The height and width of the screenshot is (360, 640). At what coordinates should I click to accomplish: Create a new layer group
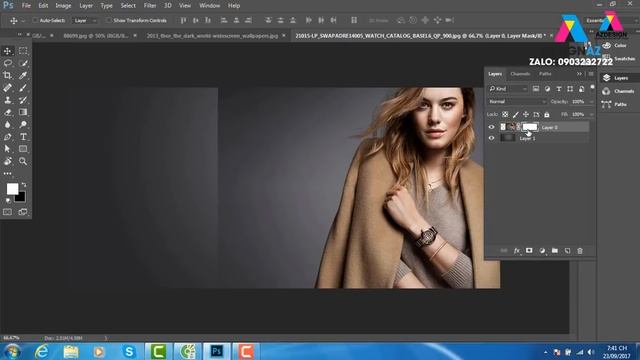pyautogui.click(x=555, y=251)
